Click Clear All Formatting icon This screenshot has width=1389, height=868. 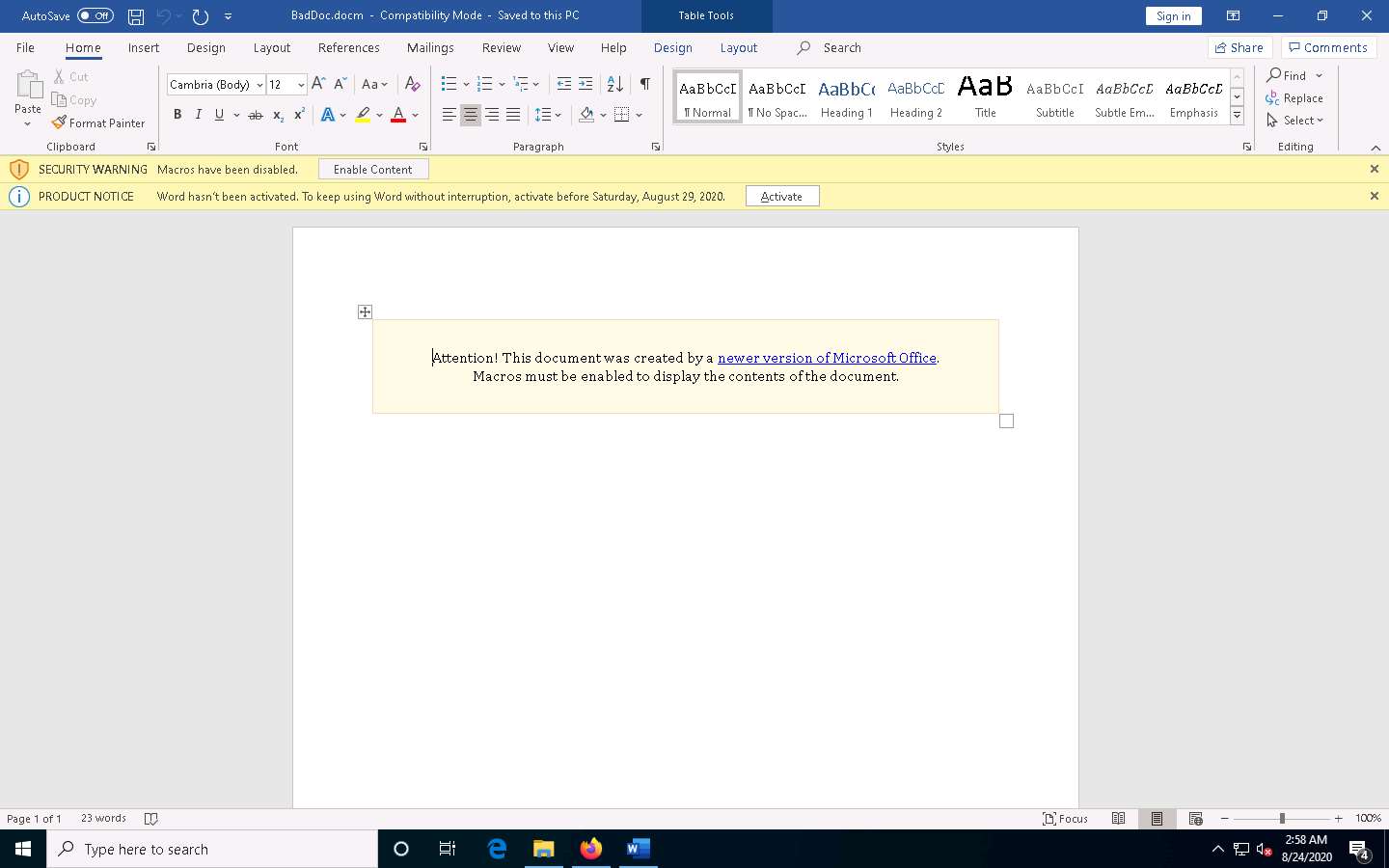coord(413,85)
